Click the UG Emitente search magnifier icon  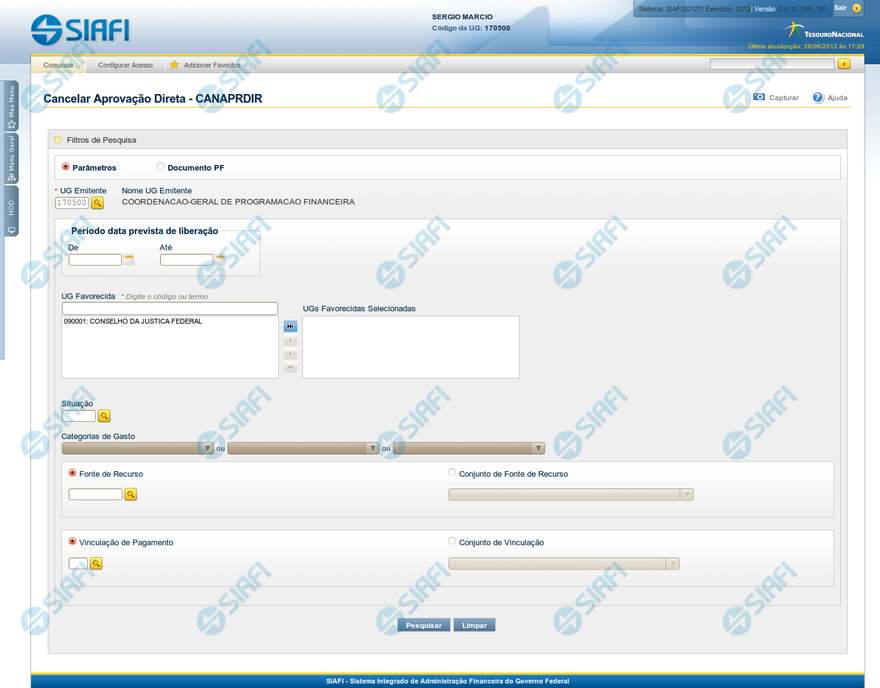[98, 203]
